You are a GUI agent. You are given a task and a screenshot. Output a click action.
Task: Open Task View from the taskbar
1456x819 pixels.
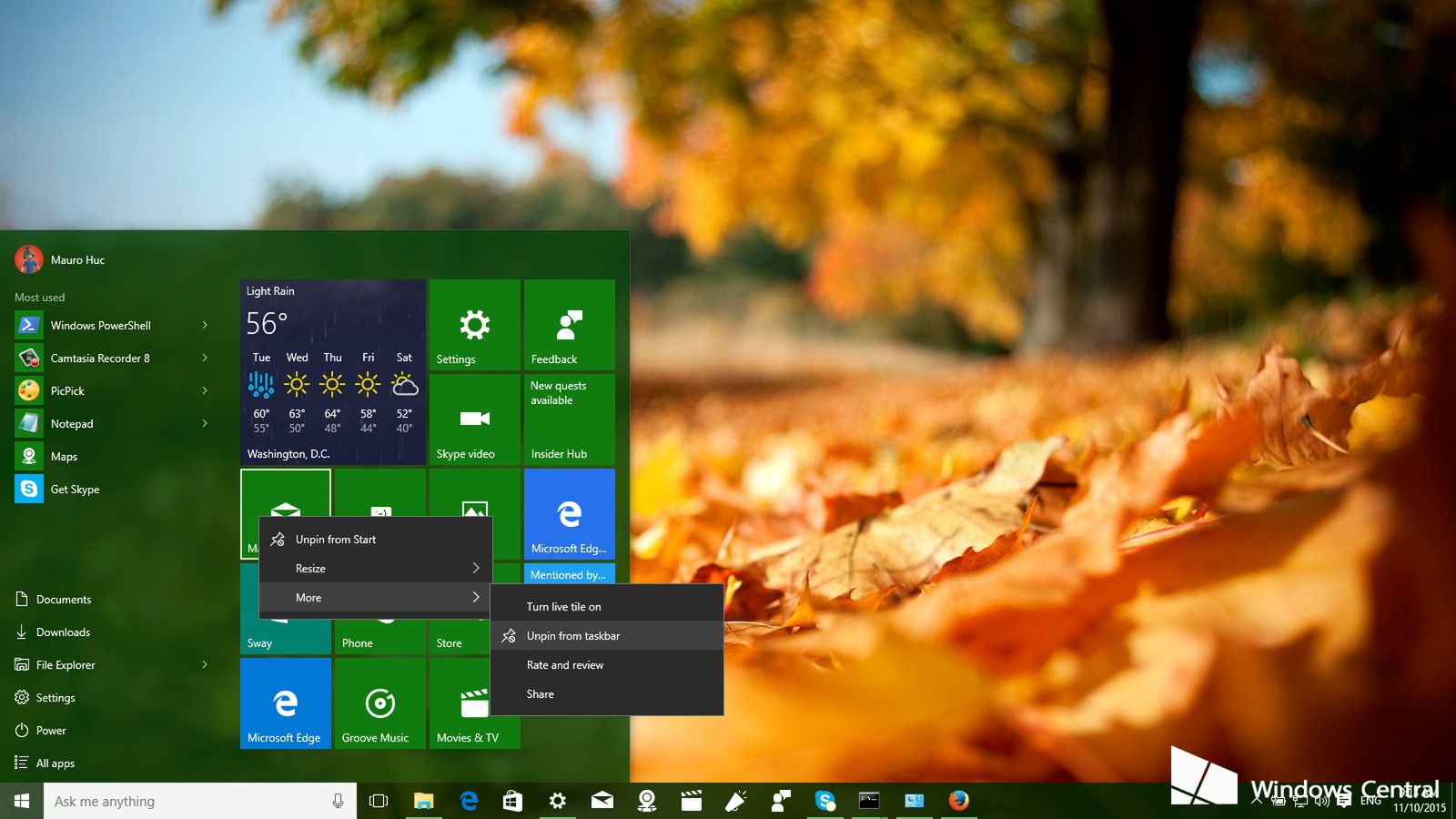(379, 801)
